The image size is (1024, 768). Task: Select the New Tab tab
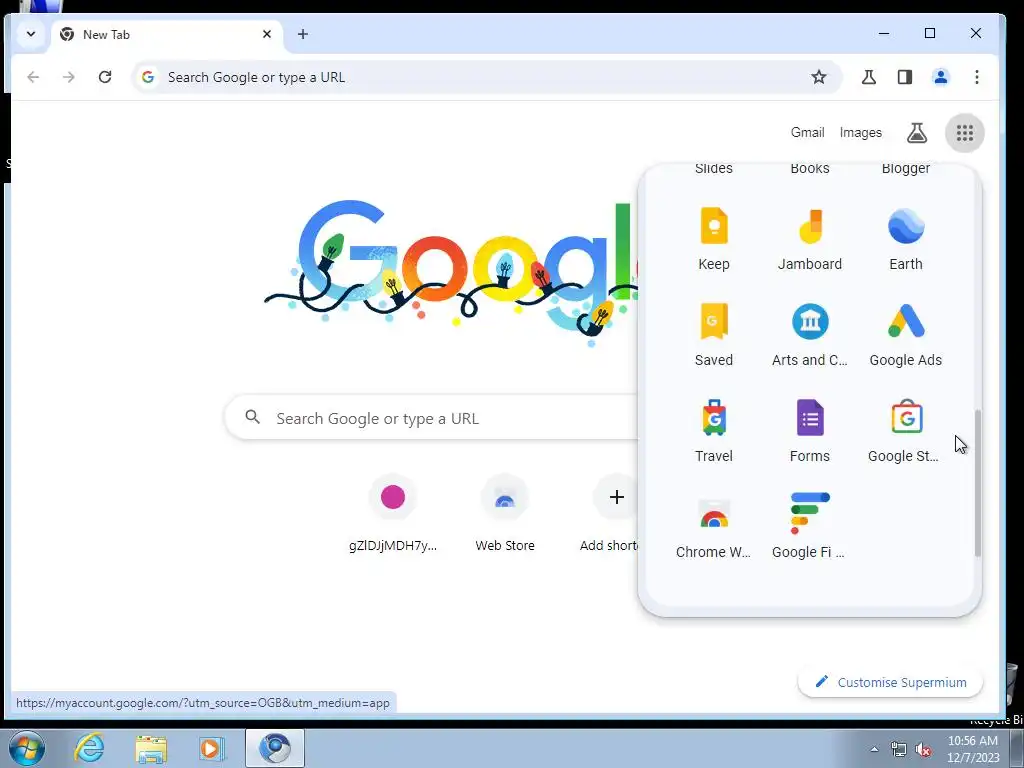point(167,35)
